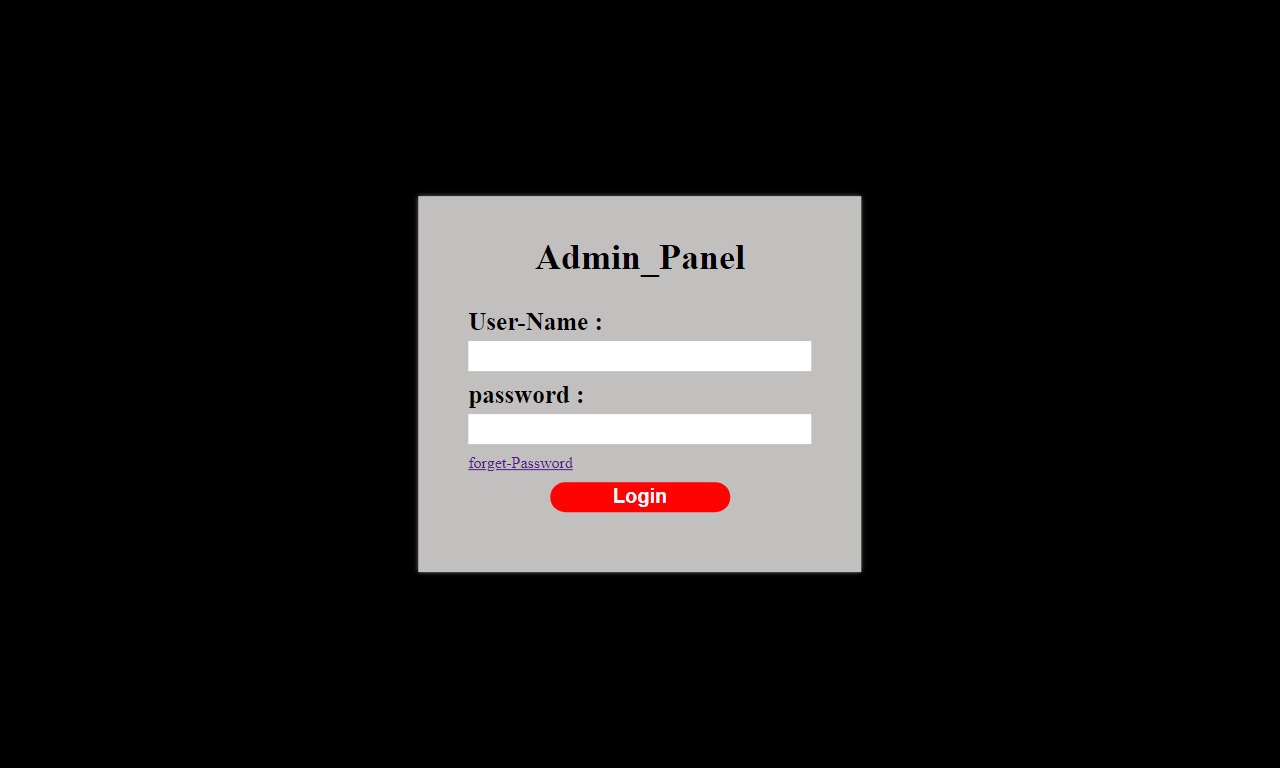This screenshot has width=1280, height=768.
Task: Click the red Login button
Action: [640, 497]
